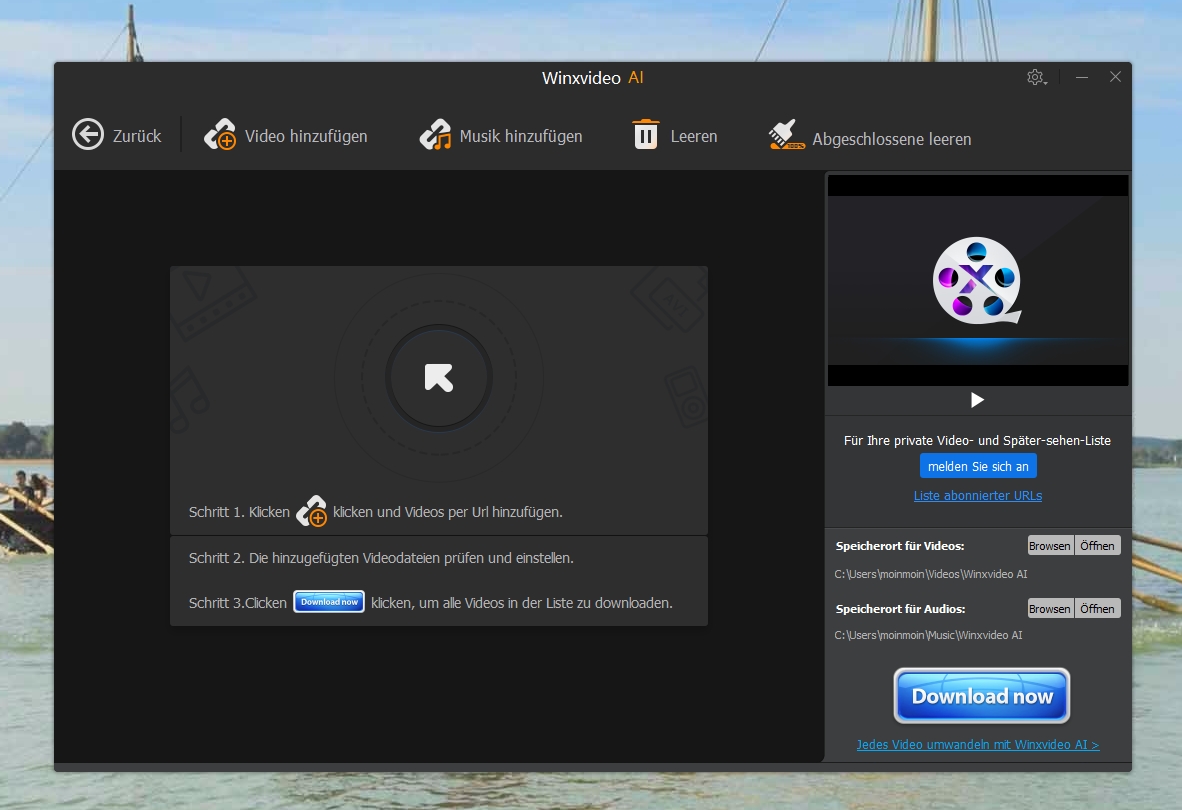Click the Abgeschlossene leeren broom icon
This screenshot has height=810, width=1182.
786,135
